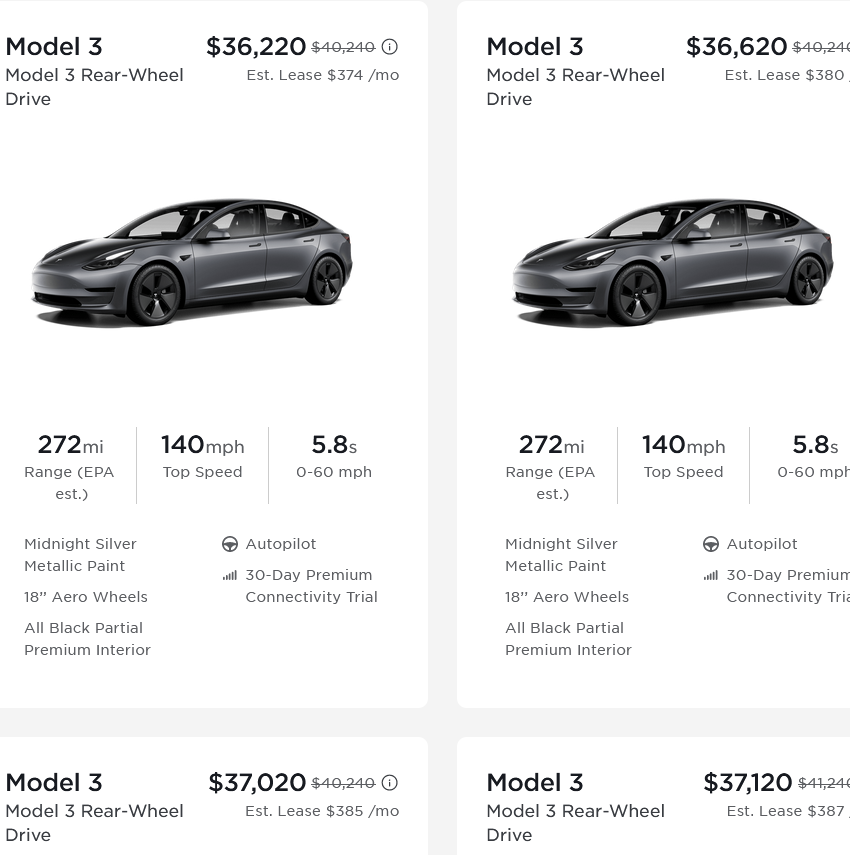Click the info icon beside the $37,020 price
Screen dimensions: 850x855
(x=390, y=783)
